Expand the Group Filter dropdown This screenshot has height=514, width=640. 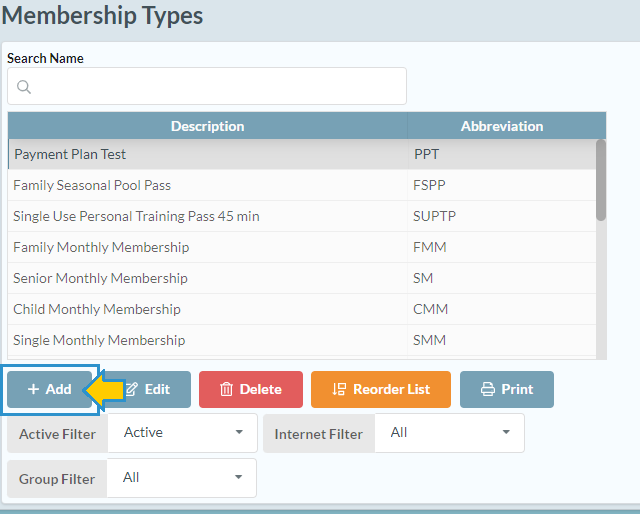coord(182,478)
